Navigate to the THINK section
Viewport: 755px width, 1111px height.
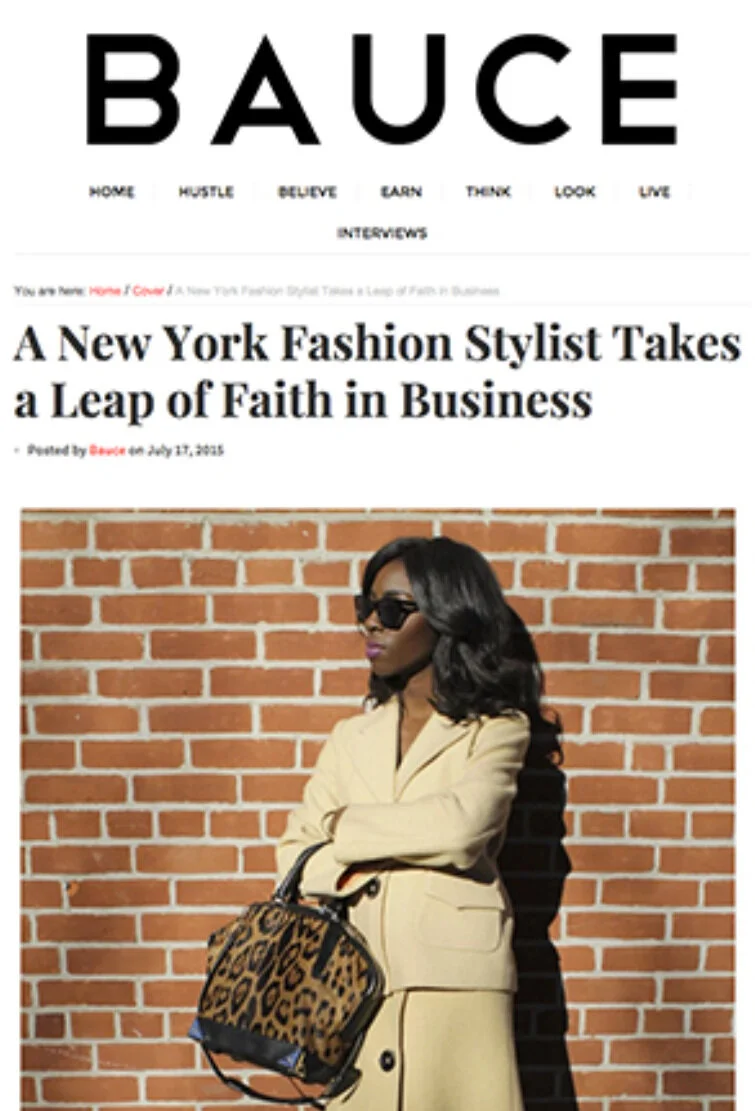[x=488, y=191]
